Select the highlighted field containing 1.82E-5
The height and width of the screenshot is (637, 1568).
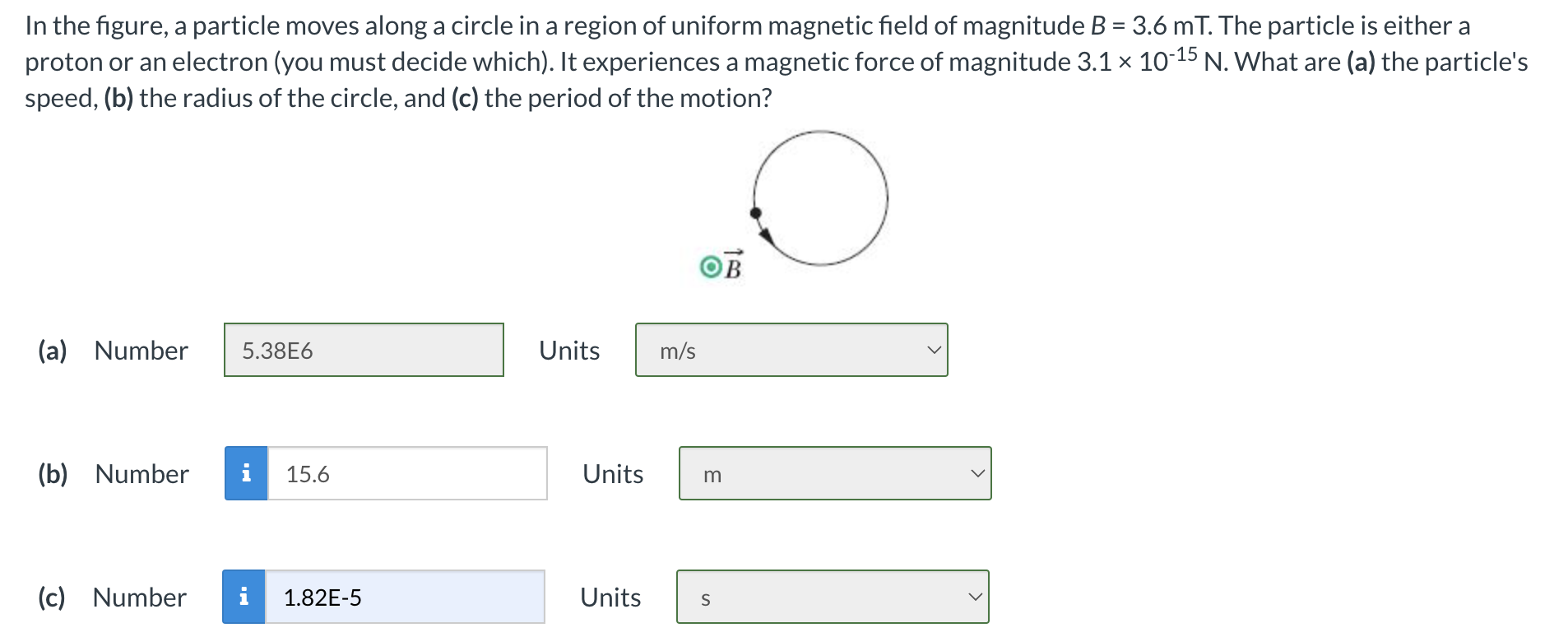pyautogui.click(x=406, y=597)
